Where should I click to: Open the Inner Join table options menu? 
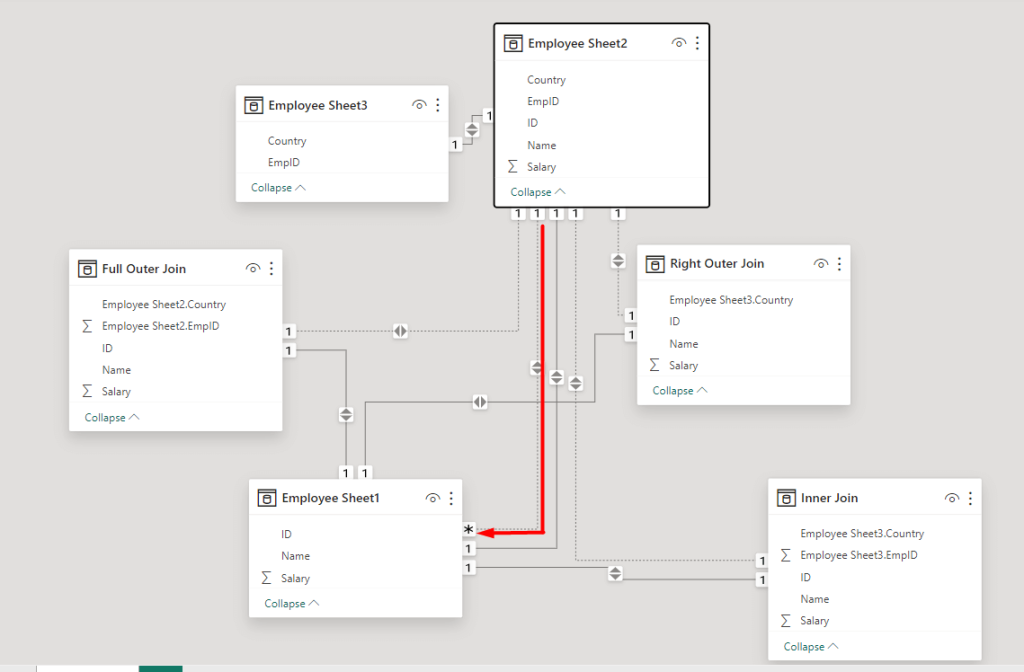click(x=970, y=498)
